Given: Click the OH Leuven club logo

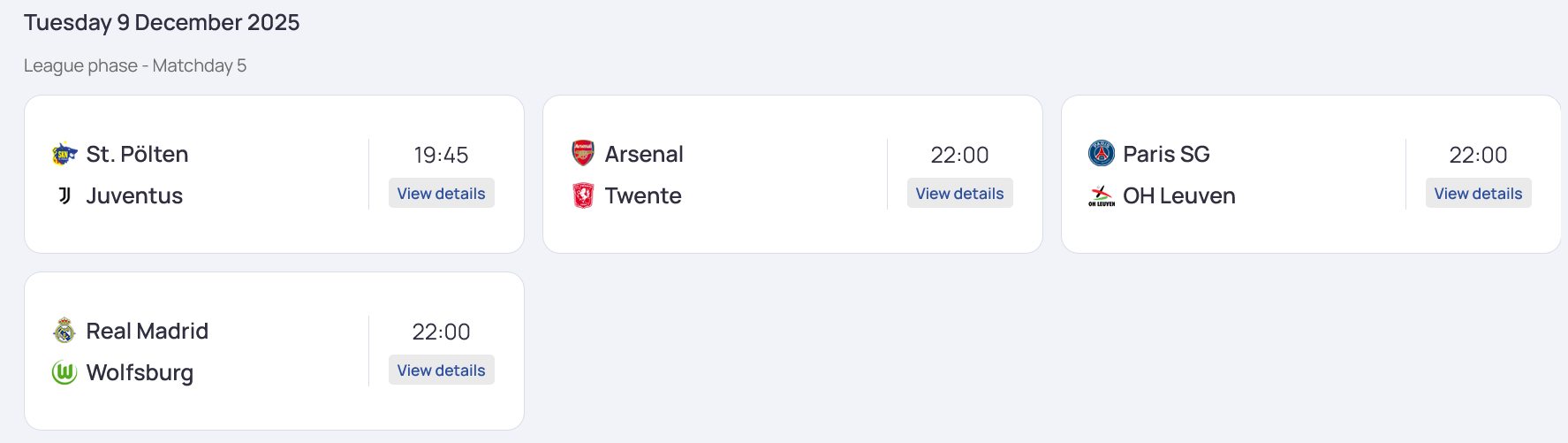Looking at the screenshot, I should (x=1102, y=195).
